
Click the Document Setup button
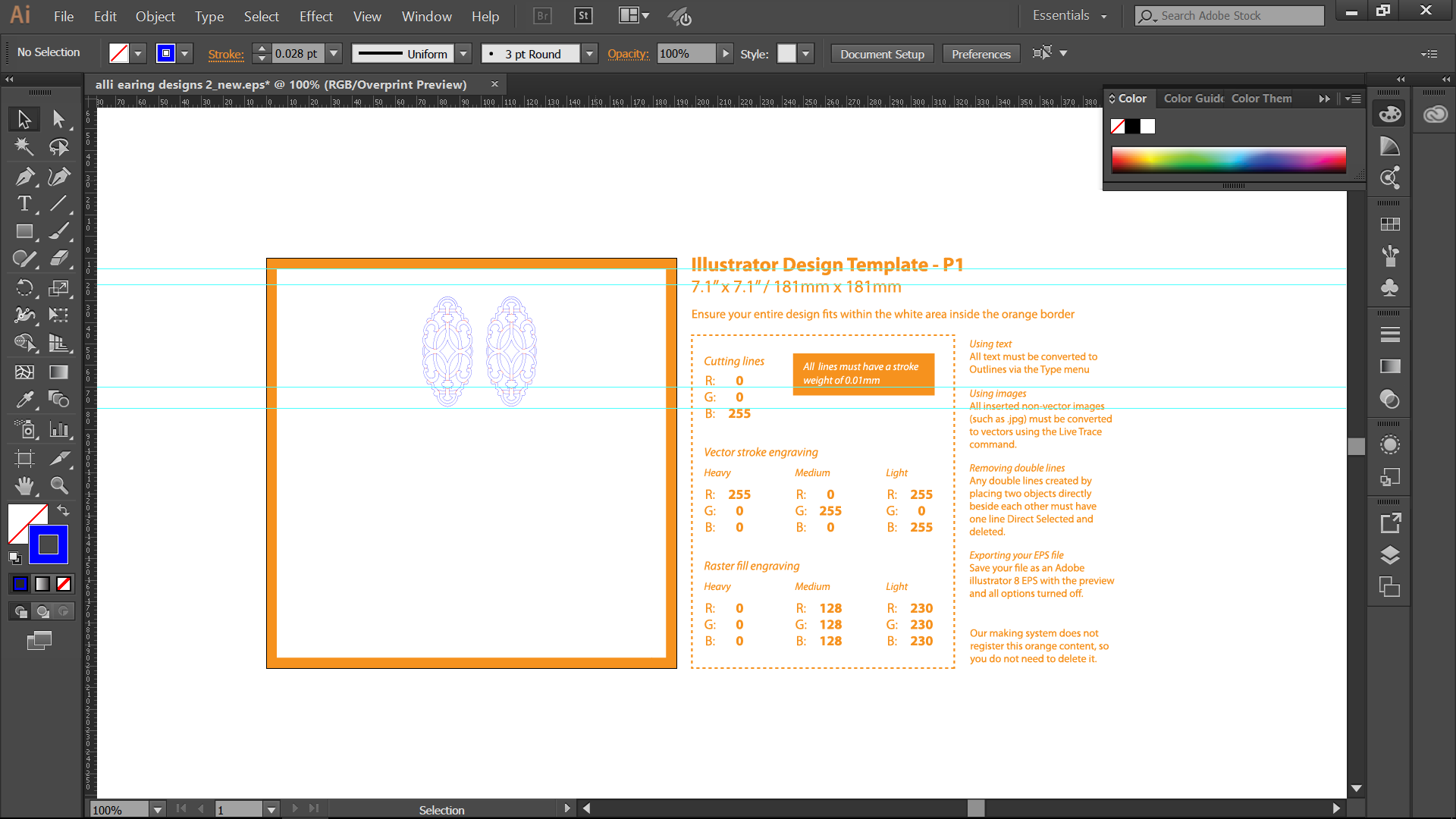tap(882, 53)
